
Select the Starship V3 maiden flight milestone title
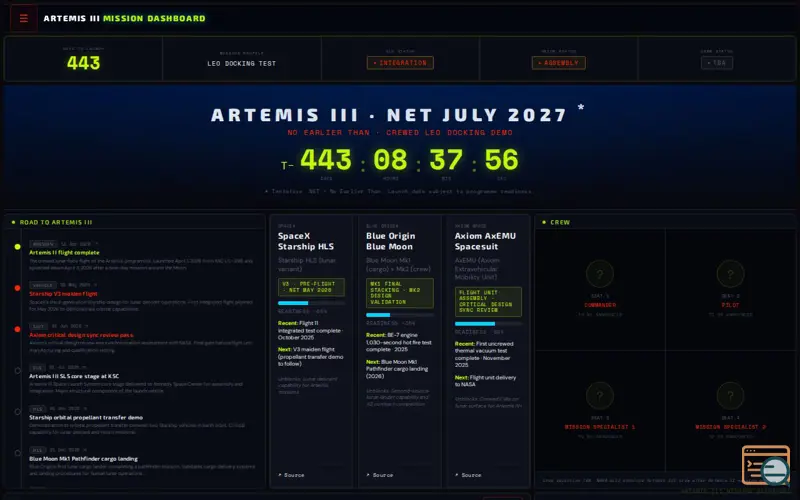click(x=63, y=294)
